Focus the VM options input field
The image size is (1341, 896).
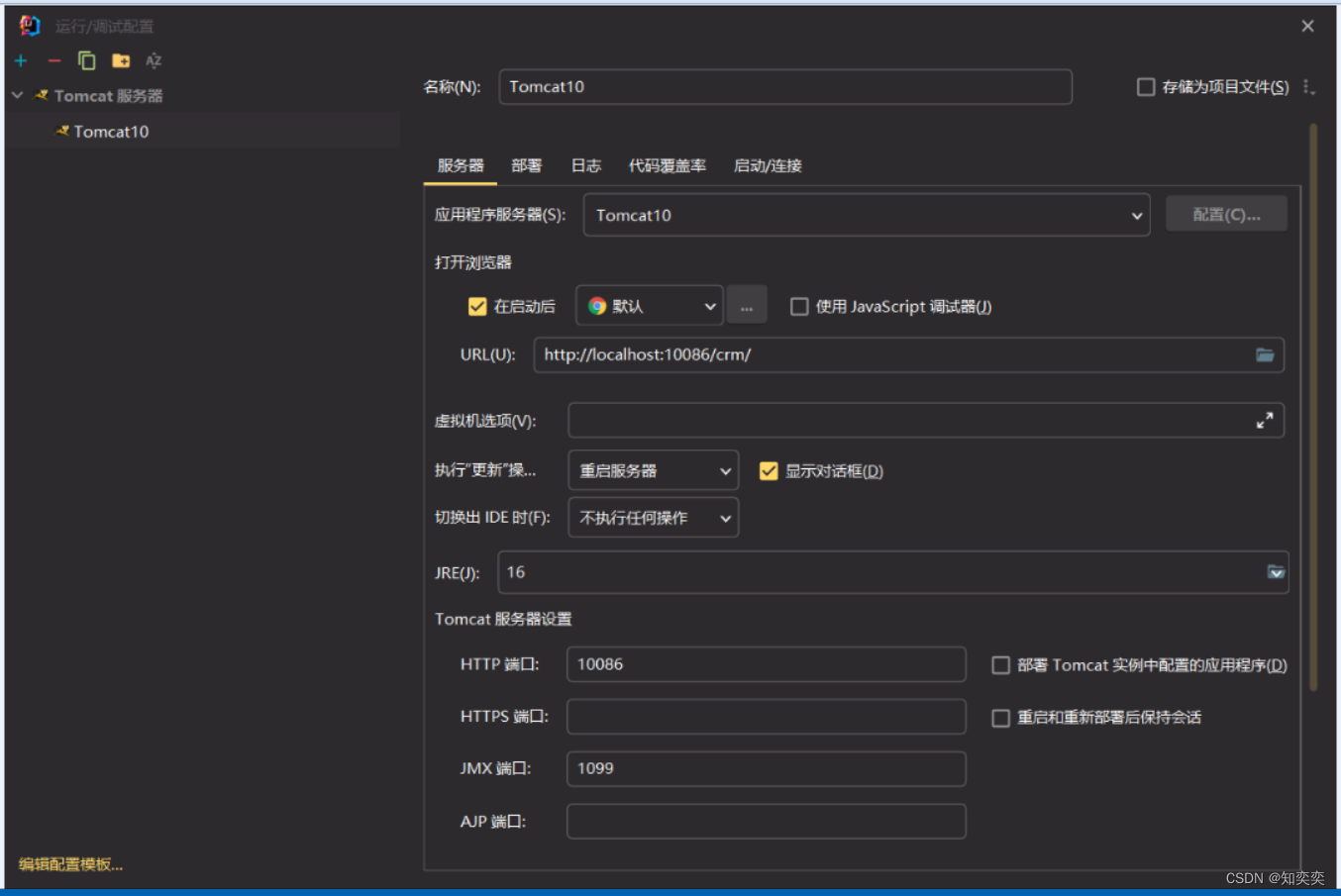click(926, 421)
